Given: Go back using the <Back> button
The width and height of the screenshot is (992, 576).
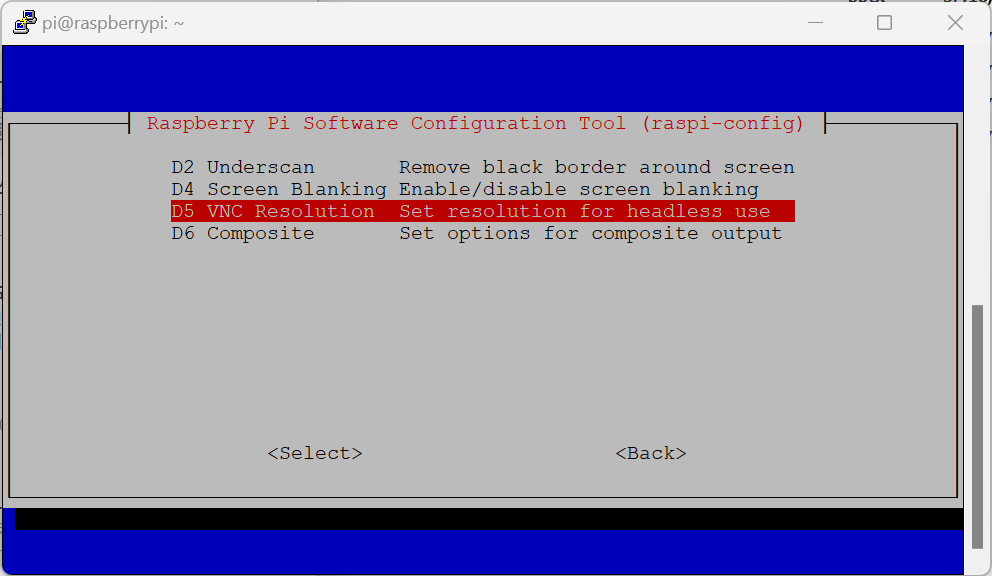Looking at the screenshot, I should coord(650,453).
